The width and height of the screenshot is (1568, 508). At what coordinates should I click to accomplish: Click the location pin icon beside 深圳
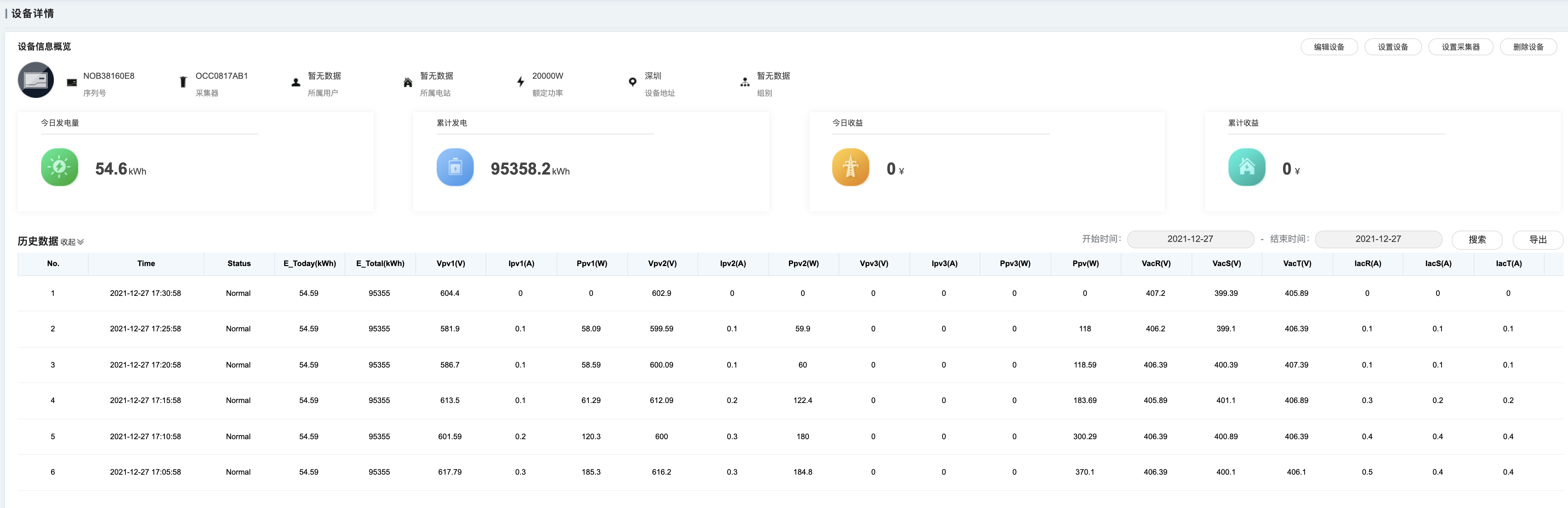pos(632,82)
